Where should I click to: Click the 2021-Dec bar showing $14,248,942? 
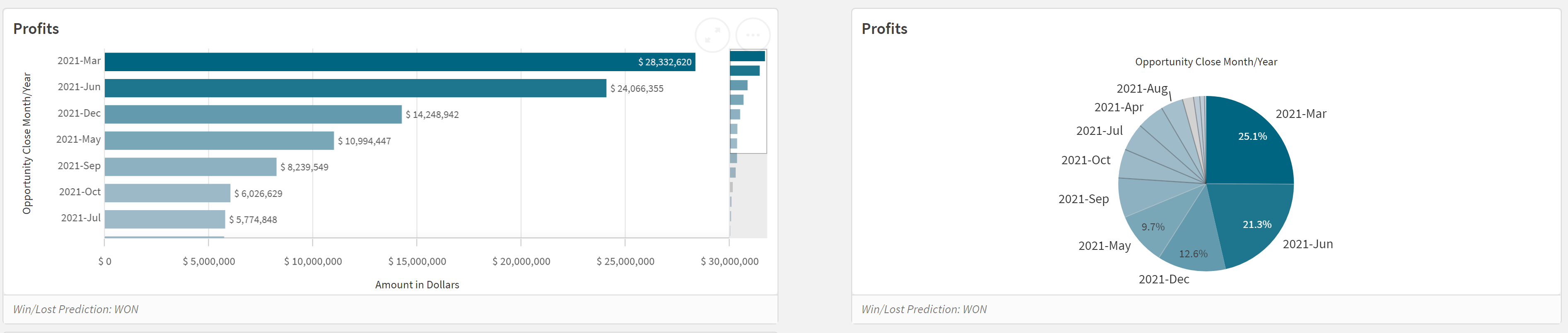pyautogui.click(x=244, y=114)
